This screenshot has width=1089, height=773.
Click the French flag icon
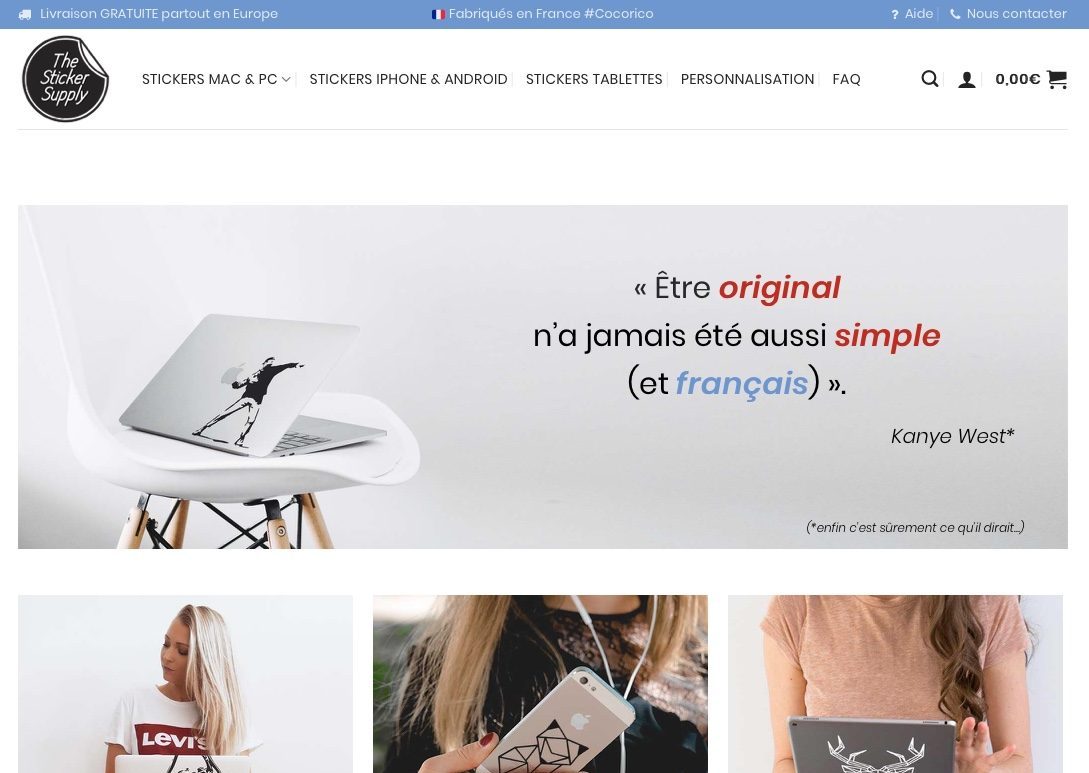pyautogui.click(x=438, y=14)
